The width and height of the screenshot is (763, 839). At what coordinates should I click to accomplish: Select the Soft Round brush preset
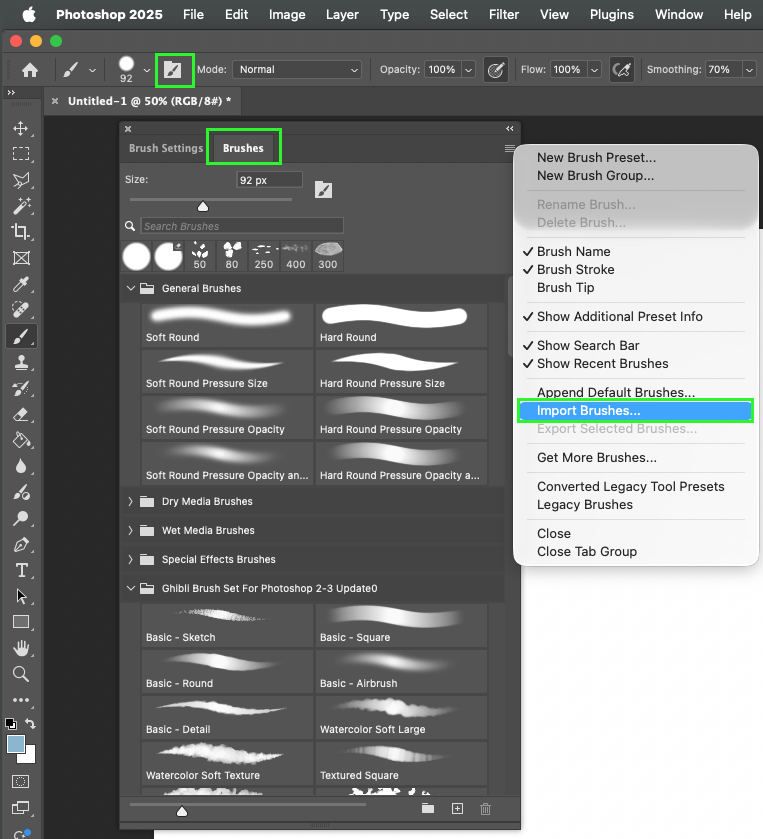pyautogui.click(x=227, y=325)
